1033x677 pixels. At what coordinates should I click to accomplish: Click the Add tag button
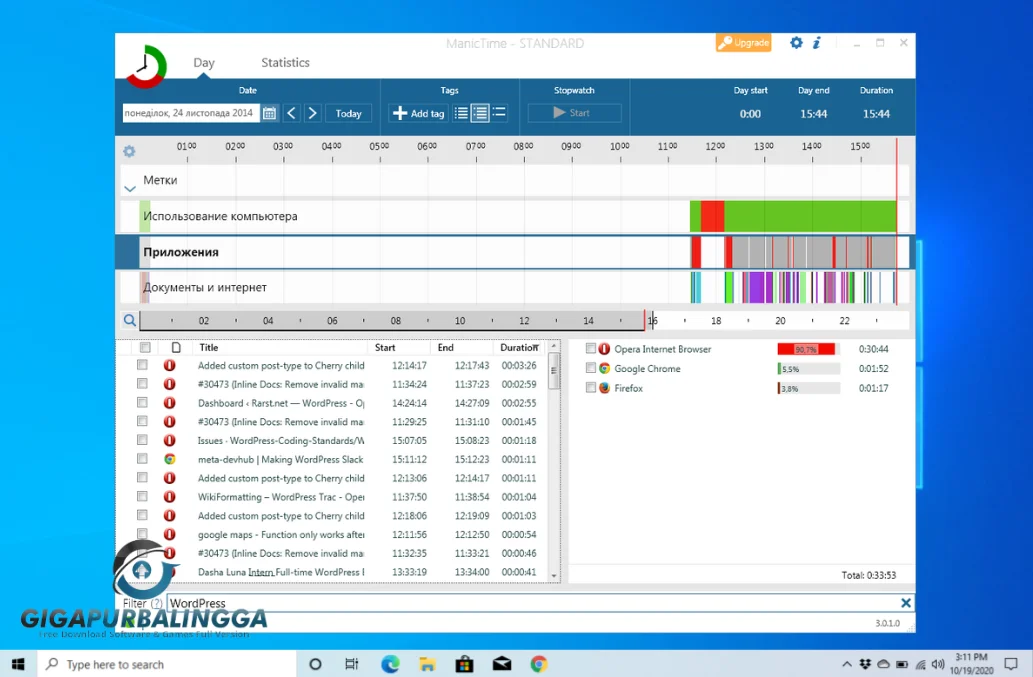(418, 114)
